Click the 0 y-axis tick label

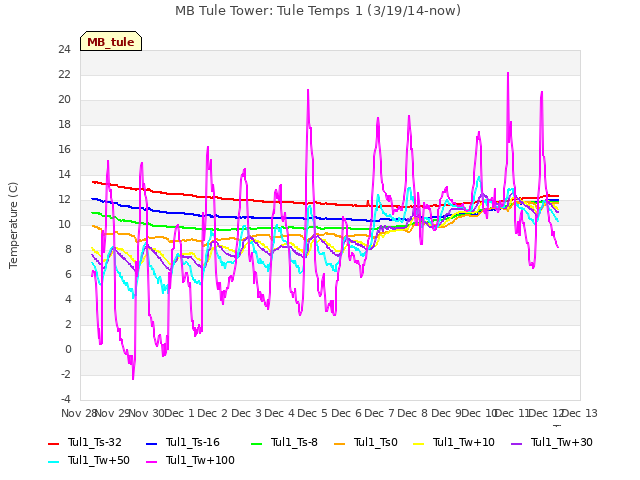pos(68,350)
